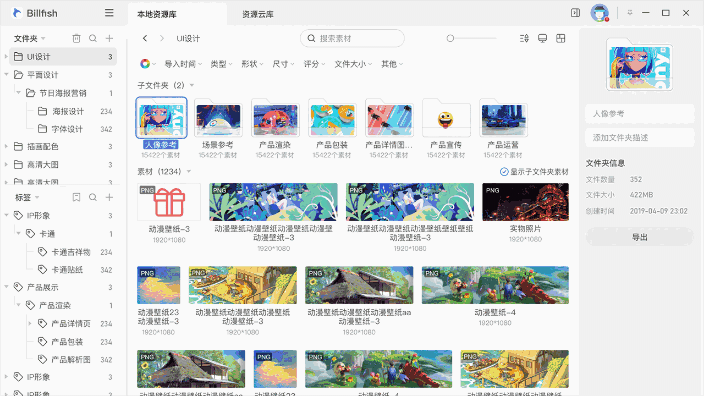Collapse the 卡通 tag group
The width and height of the screenshot is (704, 396).
pyautogui.click(x=18, y=233)
